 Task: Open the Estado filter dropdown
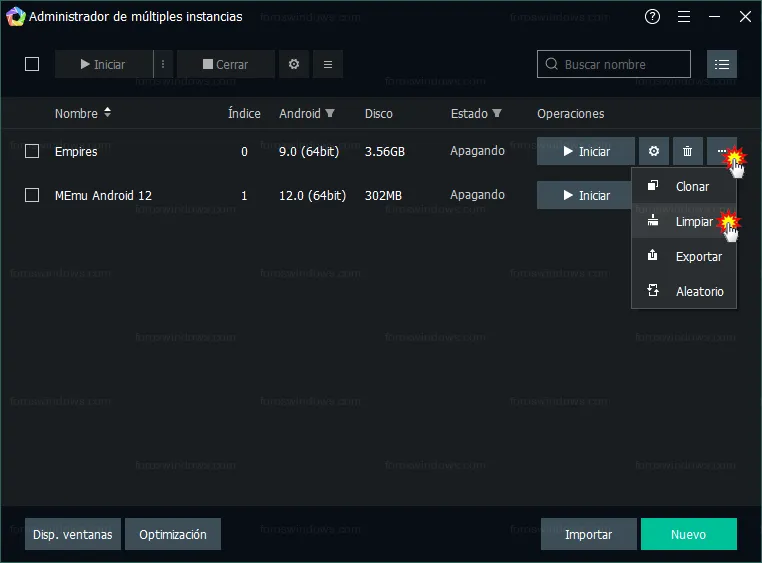(x=497, y=114)
